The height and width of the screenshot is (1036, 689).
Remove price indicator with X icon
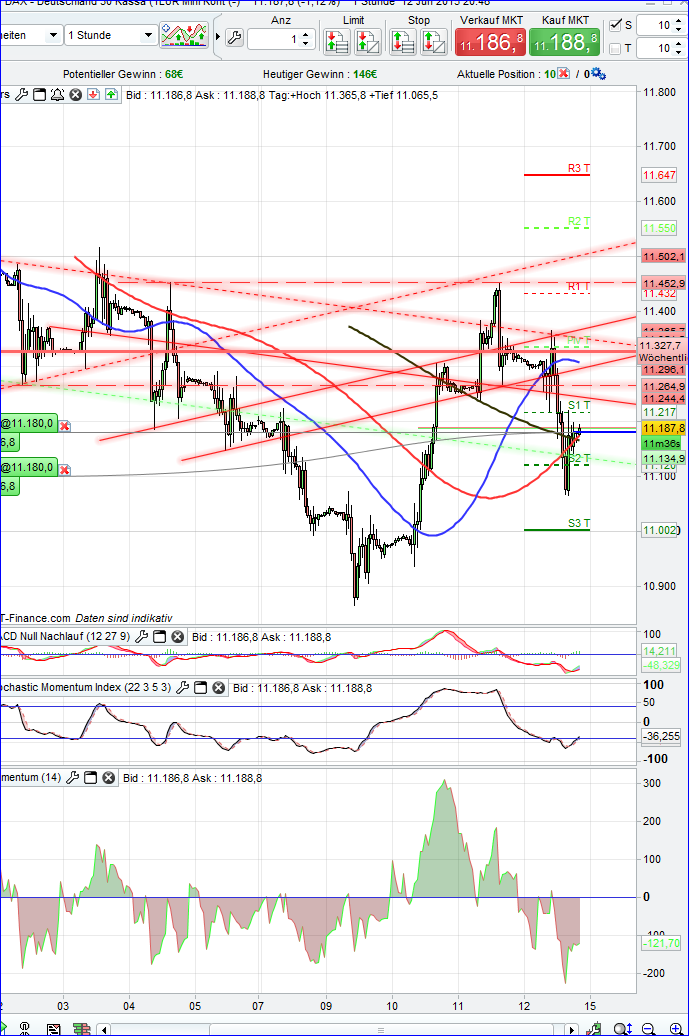[x=76, y=95]
